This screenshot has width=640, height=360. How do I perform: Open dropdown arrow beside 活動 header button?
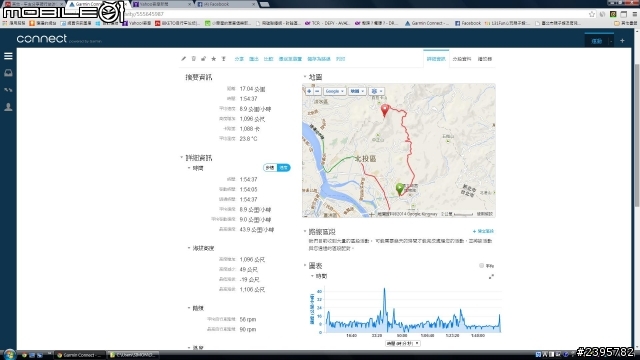coord(611,41)
